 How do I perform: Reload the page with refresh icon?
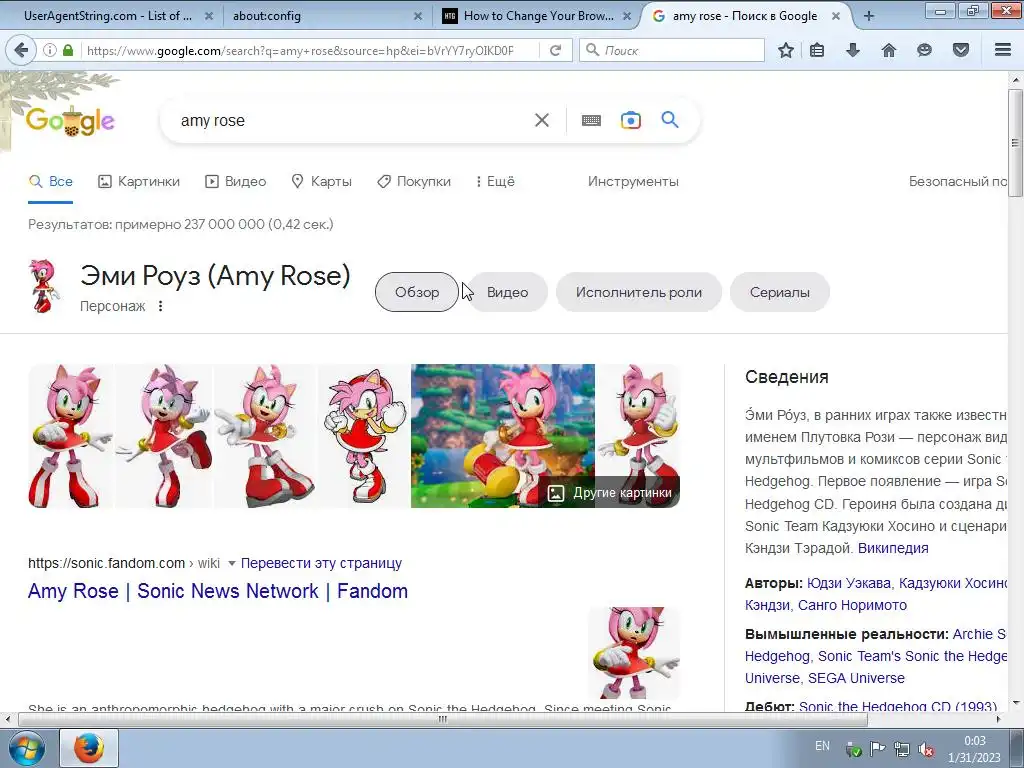coord(556,50)
